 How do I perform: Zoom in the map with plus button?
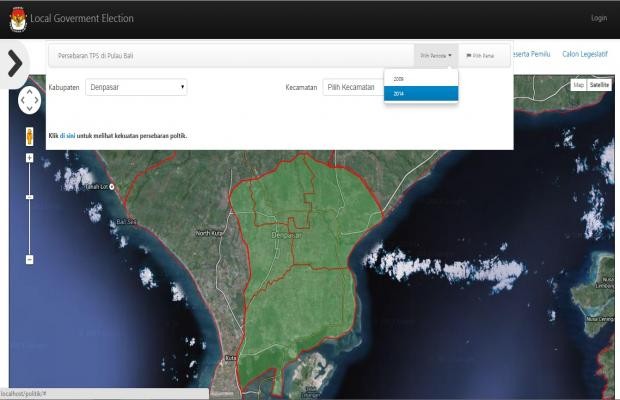(29, 158)
